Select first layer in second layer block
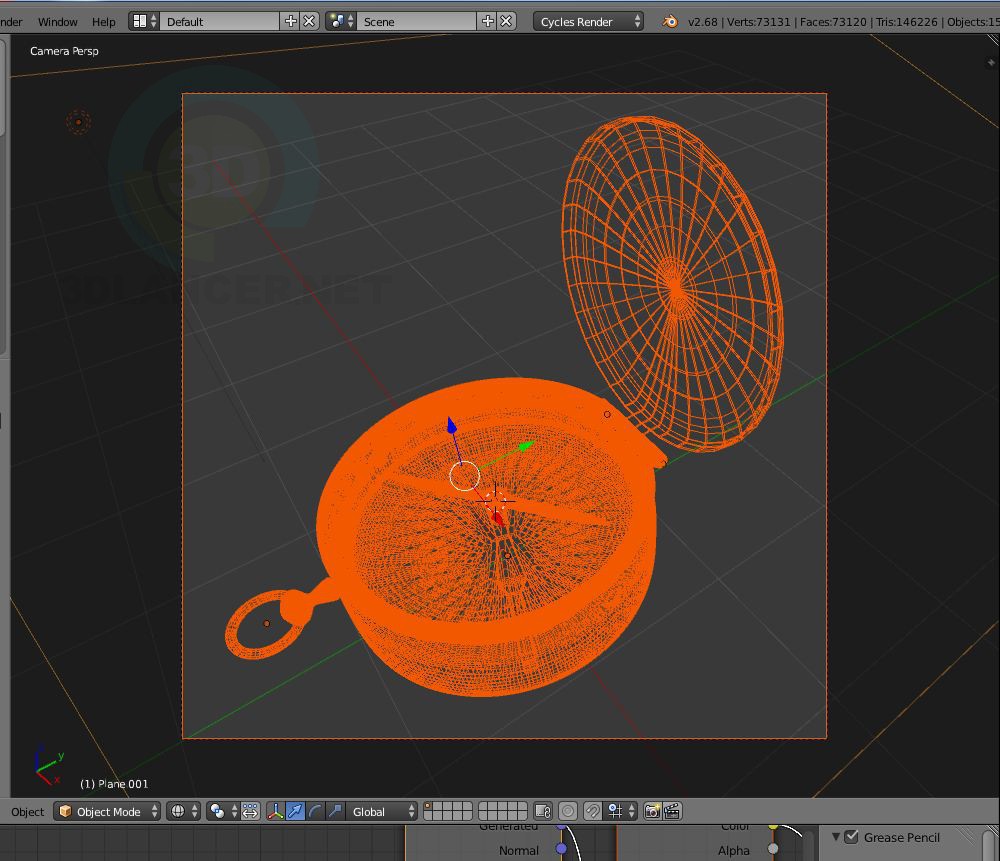This screenshot has width=1000, height=861. (484, 807)
